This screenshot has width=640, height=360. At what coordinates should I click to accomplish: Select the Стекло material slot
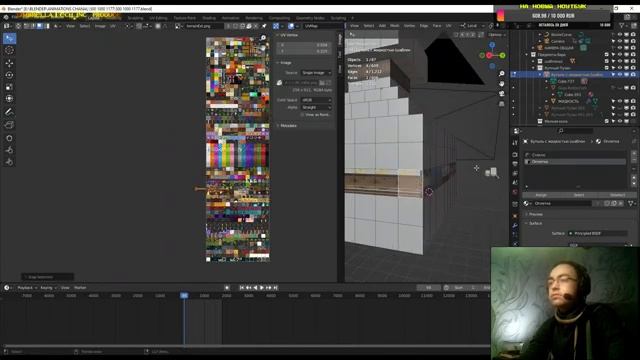pyautogui.click(x=576, y=155)
